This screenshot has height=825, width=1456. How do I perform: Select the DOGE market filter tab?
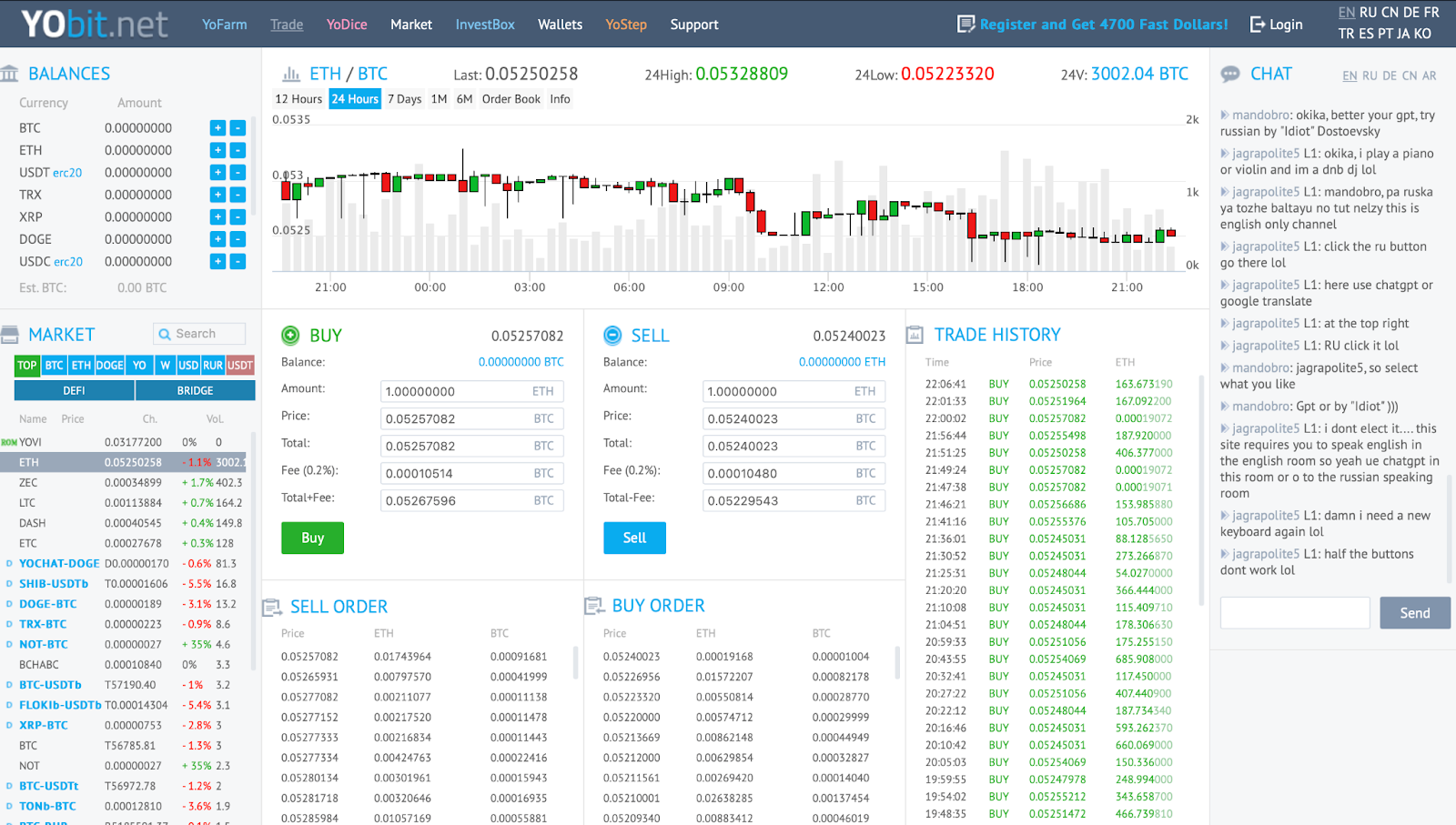pos(109,366)
